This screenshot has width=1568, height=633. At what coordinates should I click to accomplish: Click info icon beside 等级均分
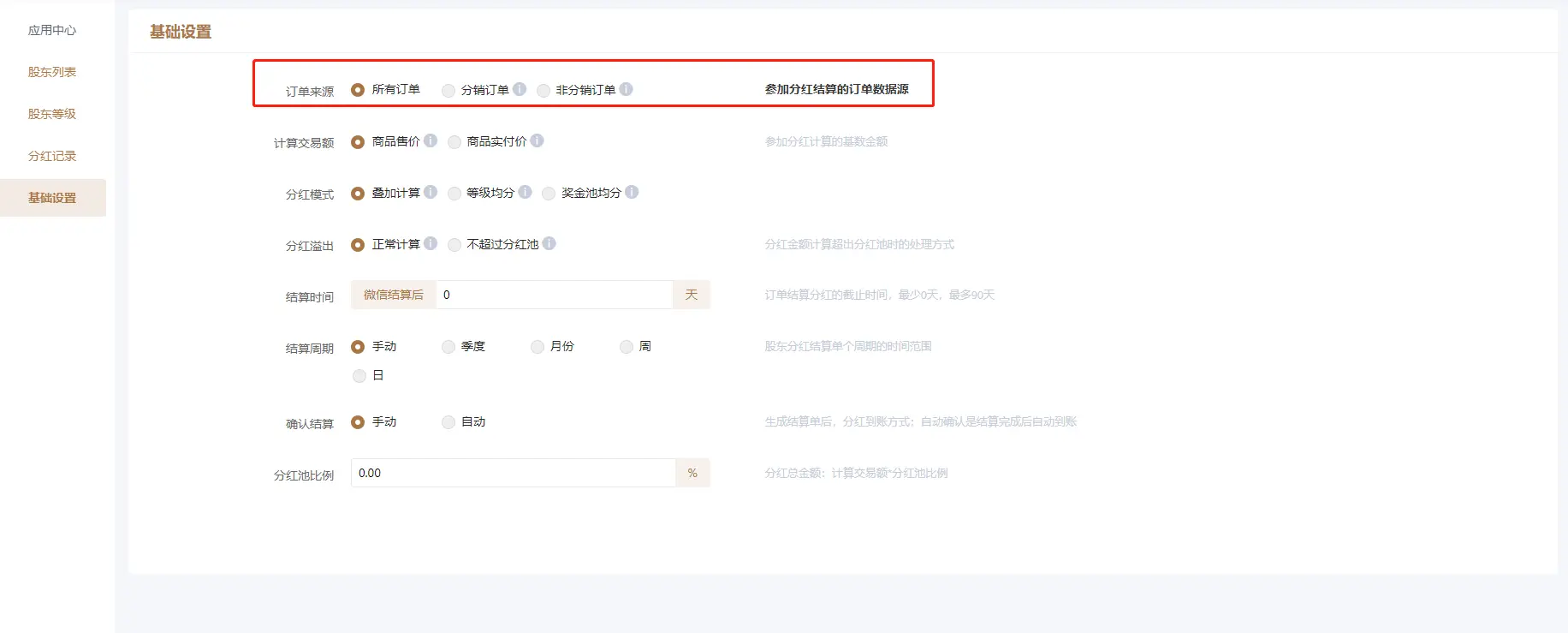pyautogui.click(x=526, y=192)
